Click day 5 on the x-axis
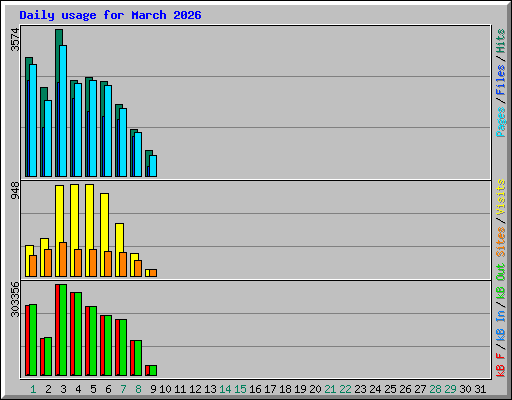Viewport: 512px width, 400px height. coord(93,389)
